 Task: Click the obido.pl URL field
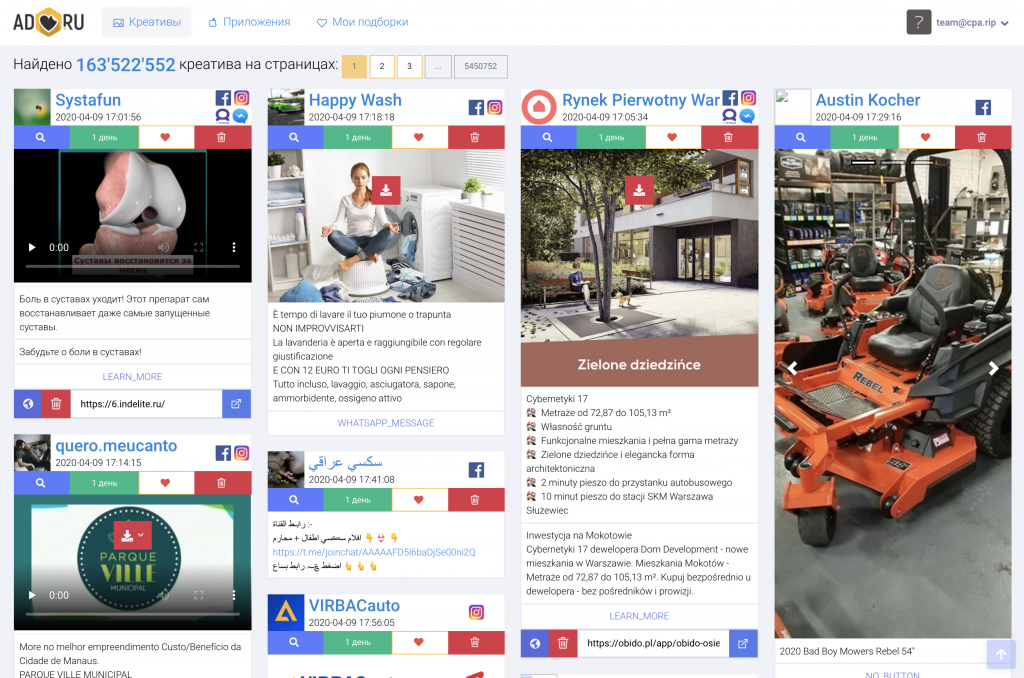[653, 643]
